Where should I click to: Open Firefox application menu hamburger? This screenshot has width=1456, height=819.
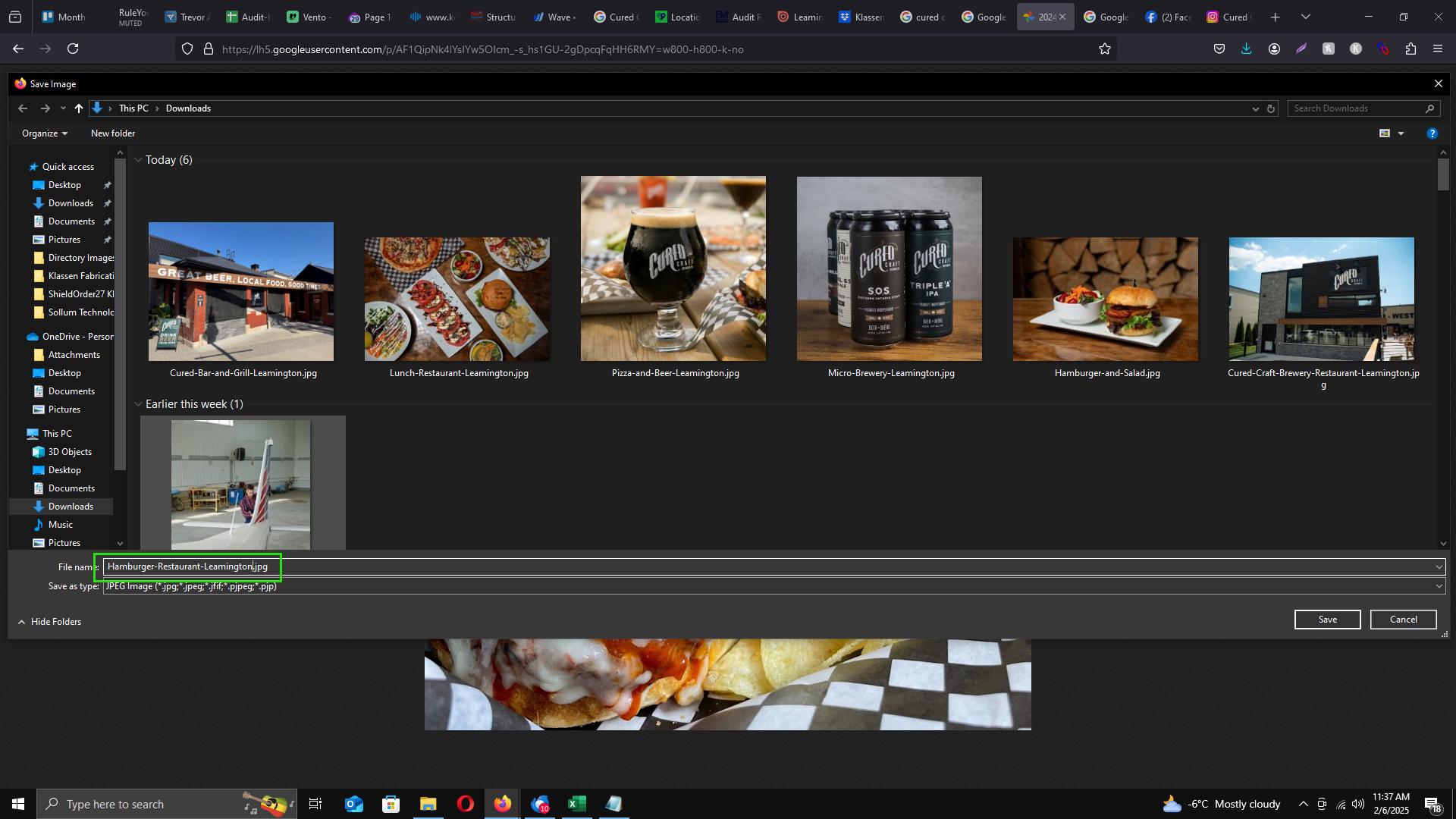pyautogui.click(x=1438, y=49)
